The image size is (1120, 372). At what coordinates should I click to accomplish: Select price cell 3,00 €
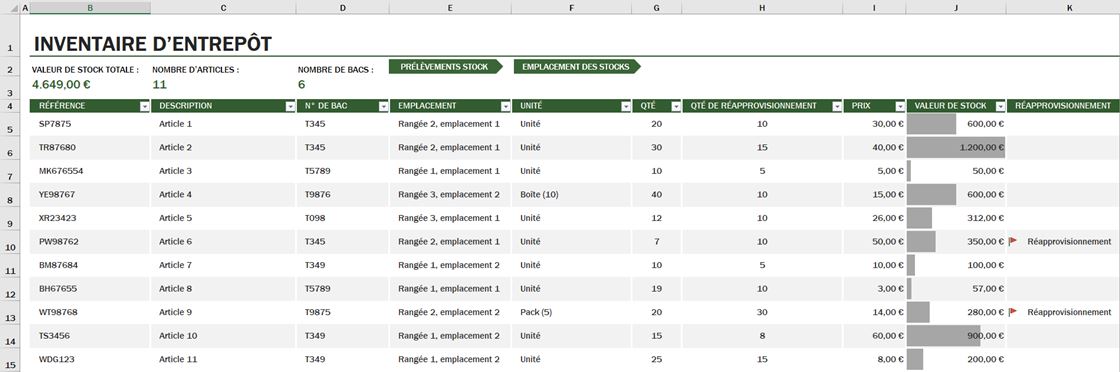tap(874, 288)
